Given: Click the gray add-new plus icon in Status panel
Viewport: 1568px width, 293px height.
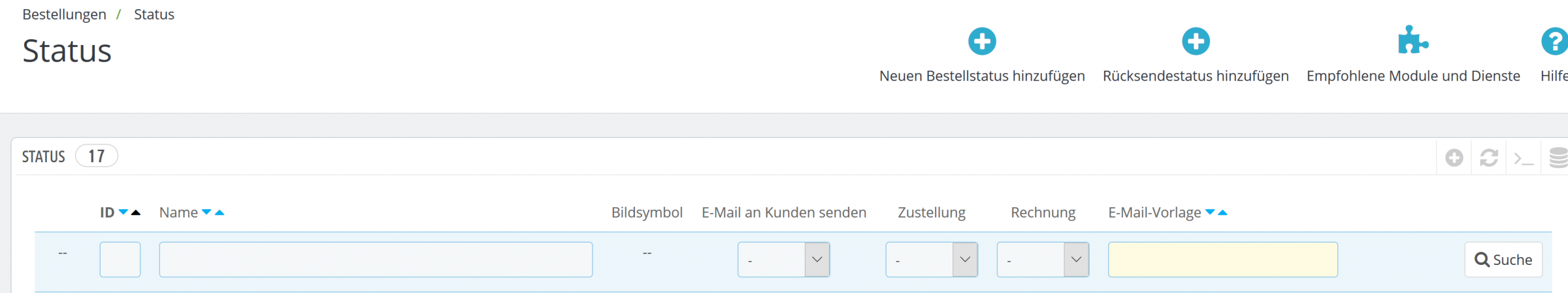Looking at the screenshot, I should 1454,158.
